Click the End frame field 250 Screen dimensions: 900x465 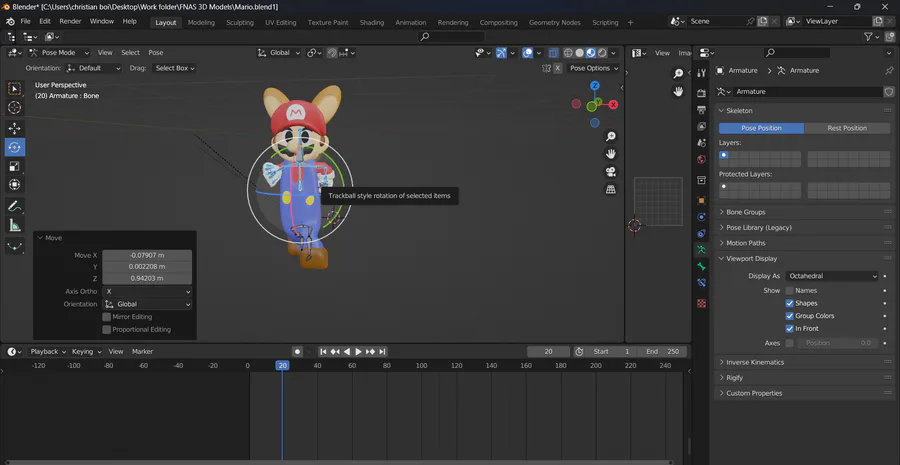click(x=662, y=351)
